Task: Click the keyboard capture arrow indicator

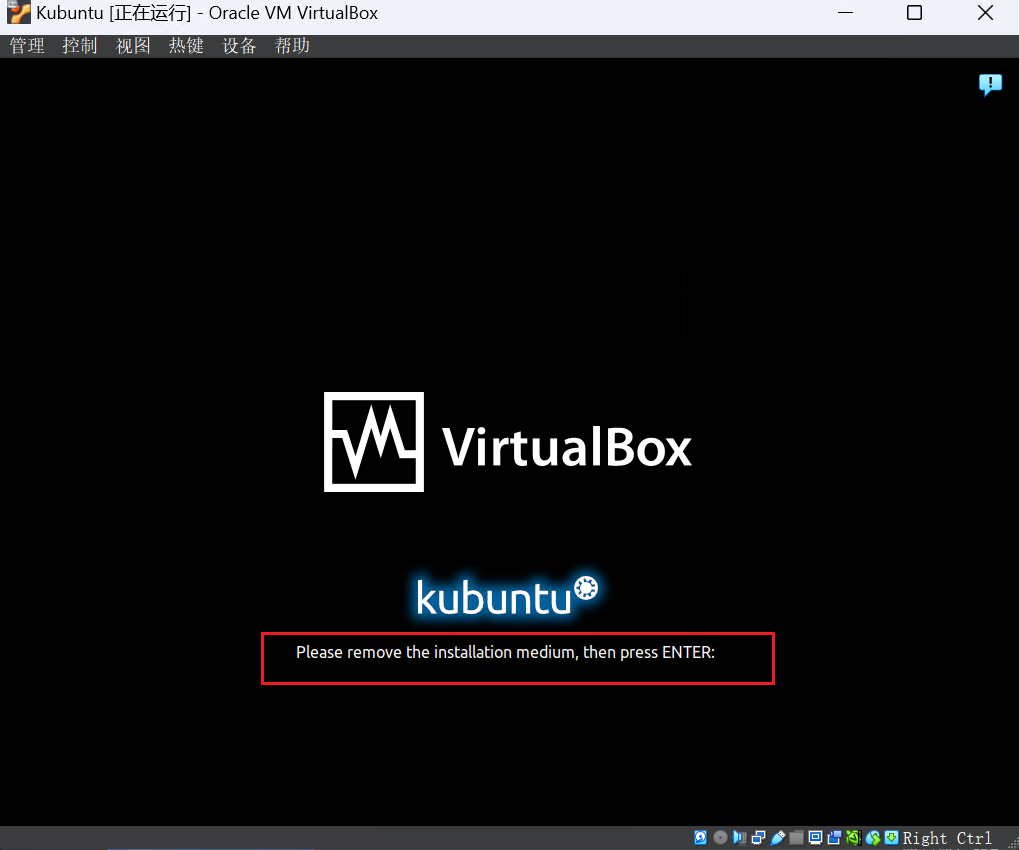Action: click(892, 838)
